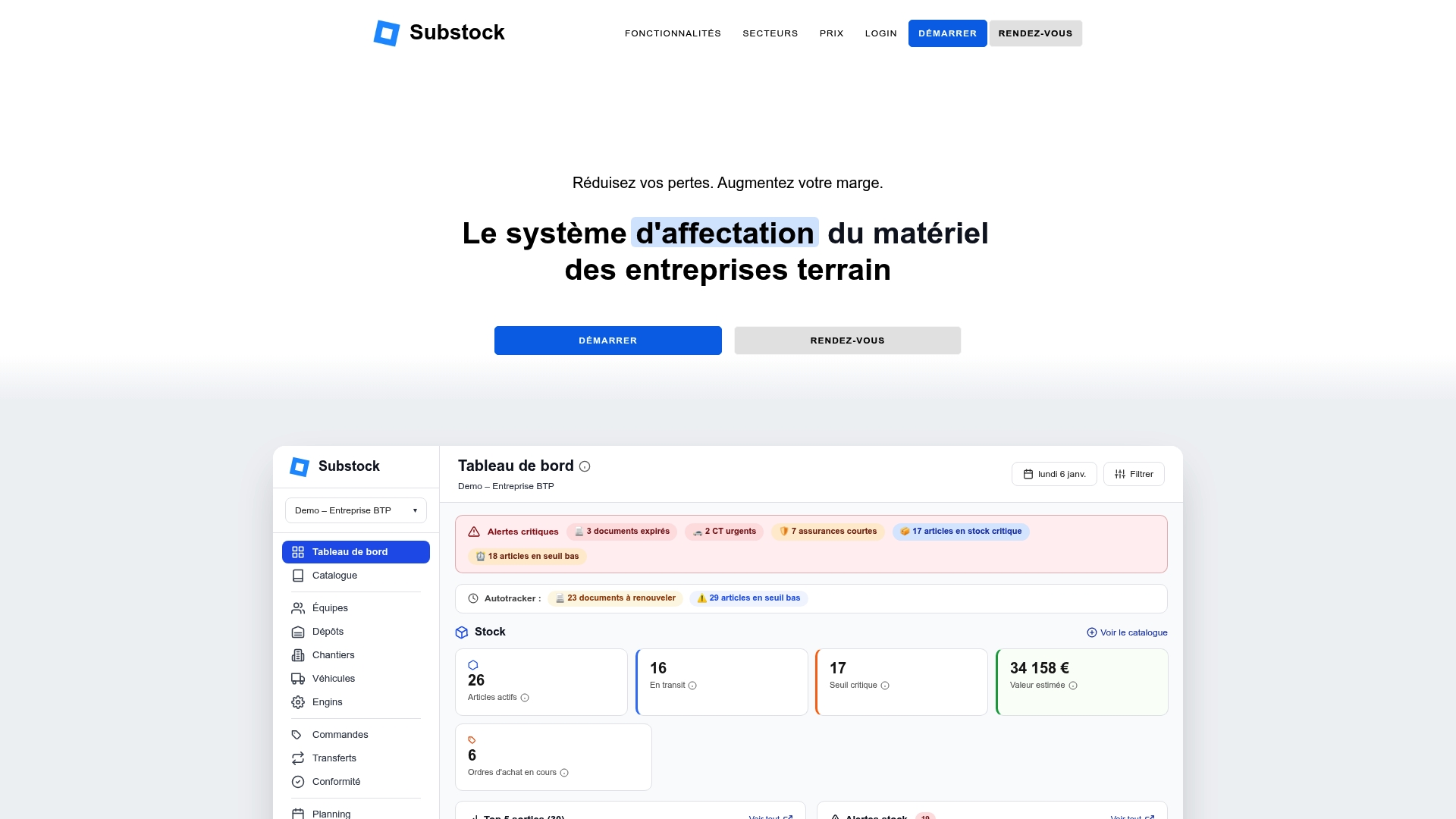Click the Substock logo in dashboard sidebar
This screenshot has width=1456, height=819.
click(x=300, y=466)
